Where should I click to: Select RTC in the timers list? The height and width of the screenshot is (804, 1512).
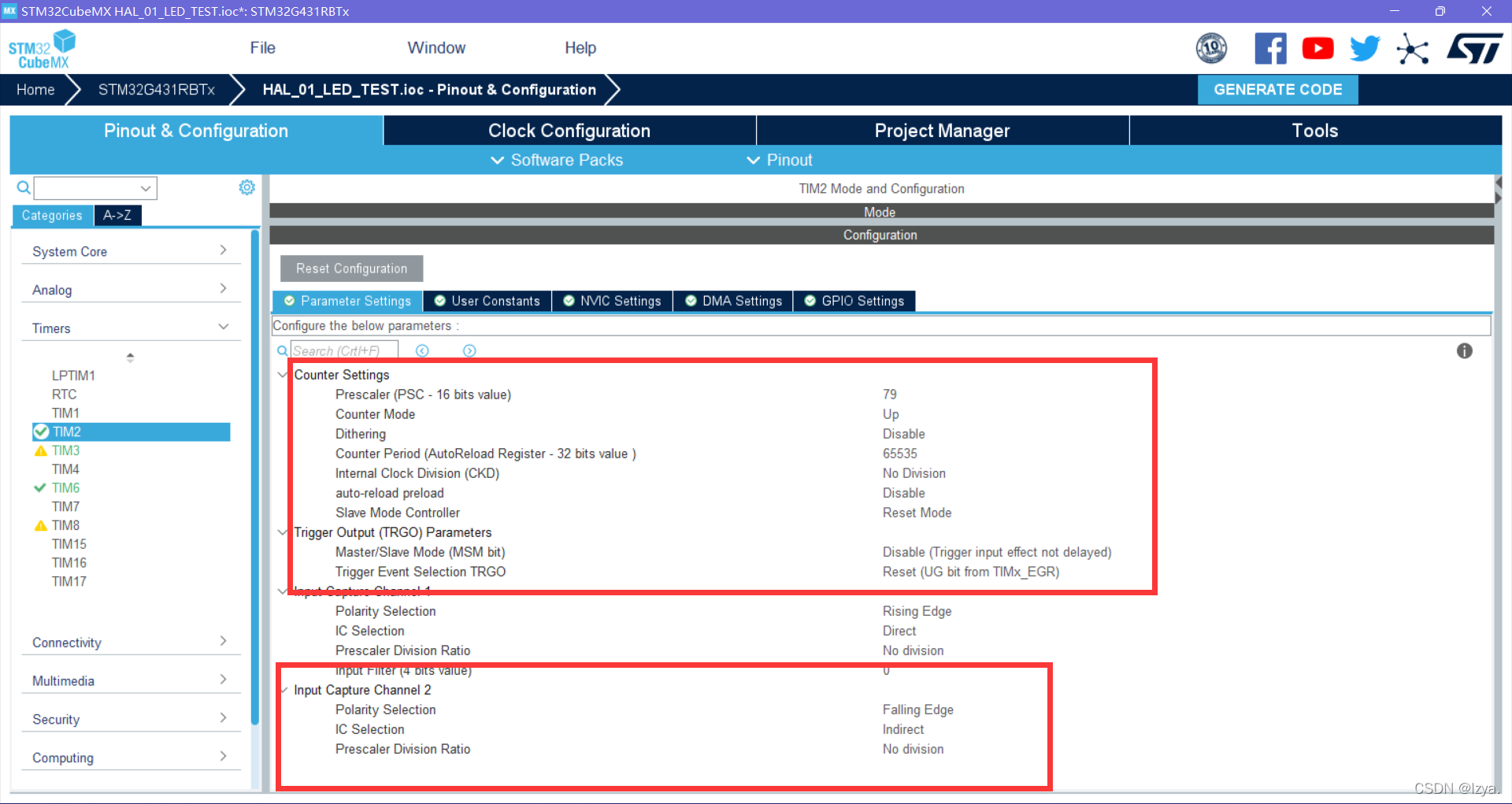click(64, 395)
